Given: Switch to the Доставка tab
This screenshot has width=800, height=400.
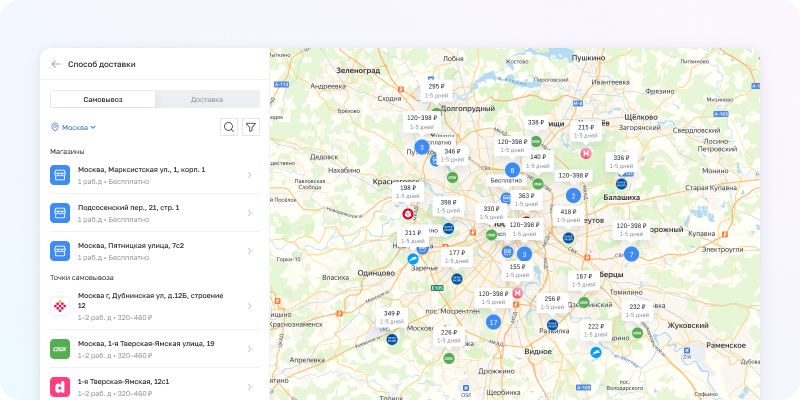Looking at the screenshot, I should (x=207, y=99).
